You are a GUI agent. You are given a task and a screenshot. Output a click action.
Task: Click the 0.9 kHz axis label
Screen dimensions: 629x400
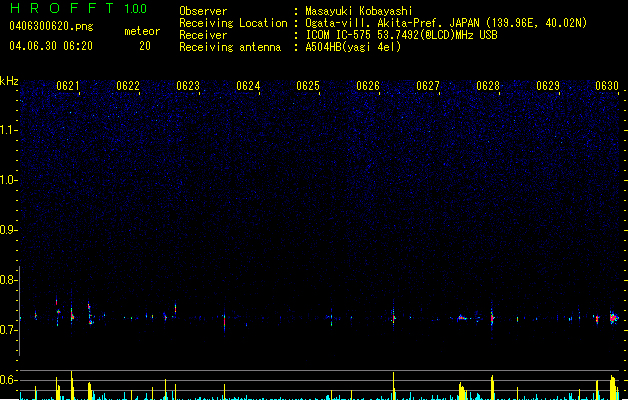pyautogui.click(x=8, y=230)
